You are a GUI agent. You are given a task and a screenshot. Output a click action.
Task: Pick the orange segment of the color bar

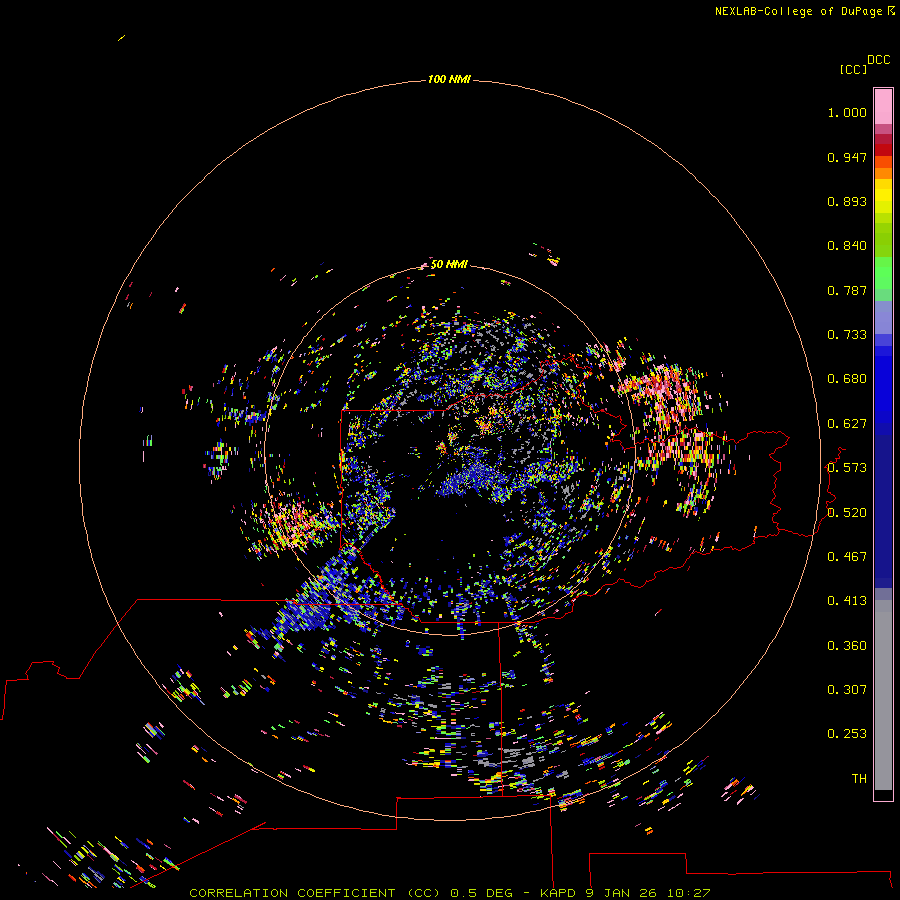(x=883, y=168)
